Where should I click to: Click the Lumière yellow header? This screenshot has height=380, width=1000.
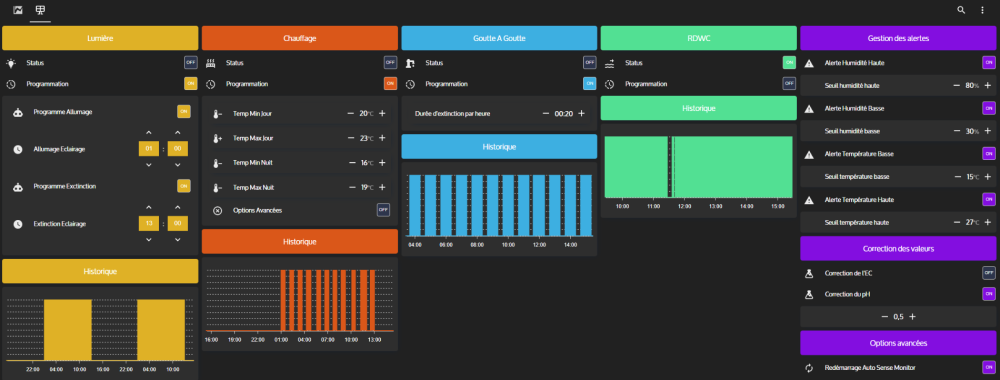point(100,38)
